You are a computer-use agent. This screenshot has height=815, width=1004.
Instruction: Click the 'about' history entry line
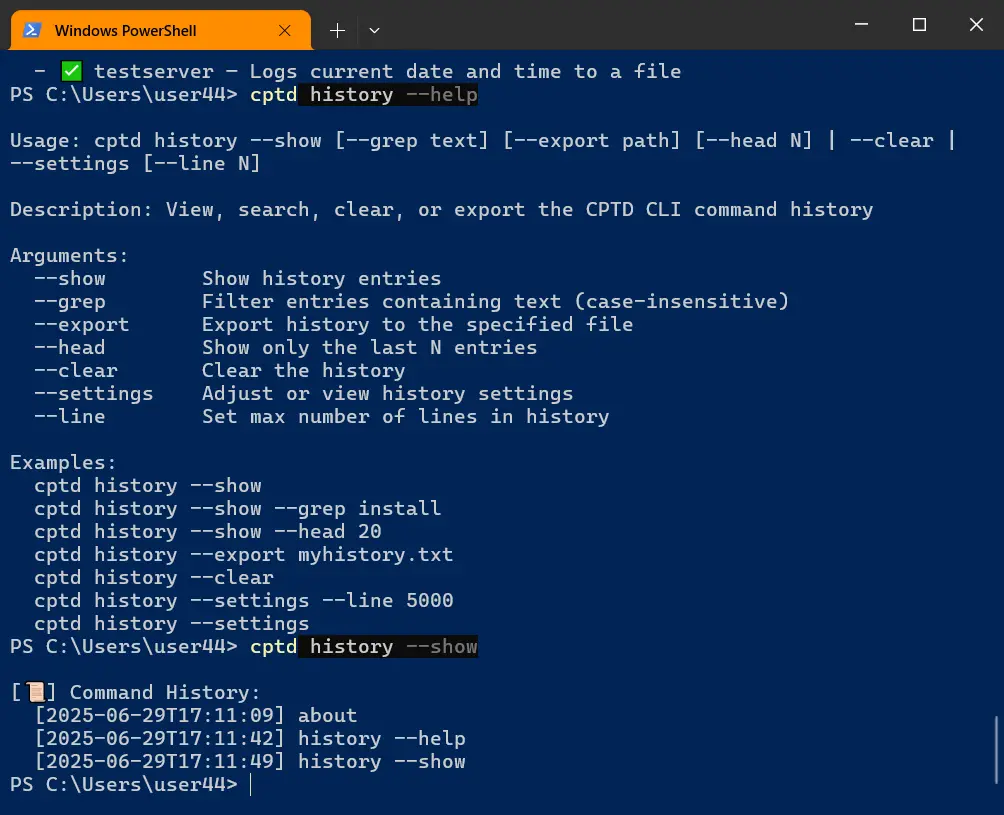point(196,715)
